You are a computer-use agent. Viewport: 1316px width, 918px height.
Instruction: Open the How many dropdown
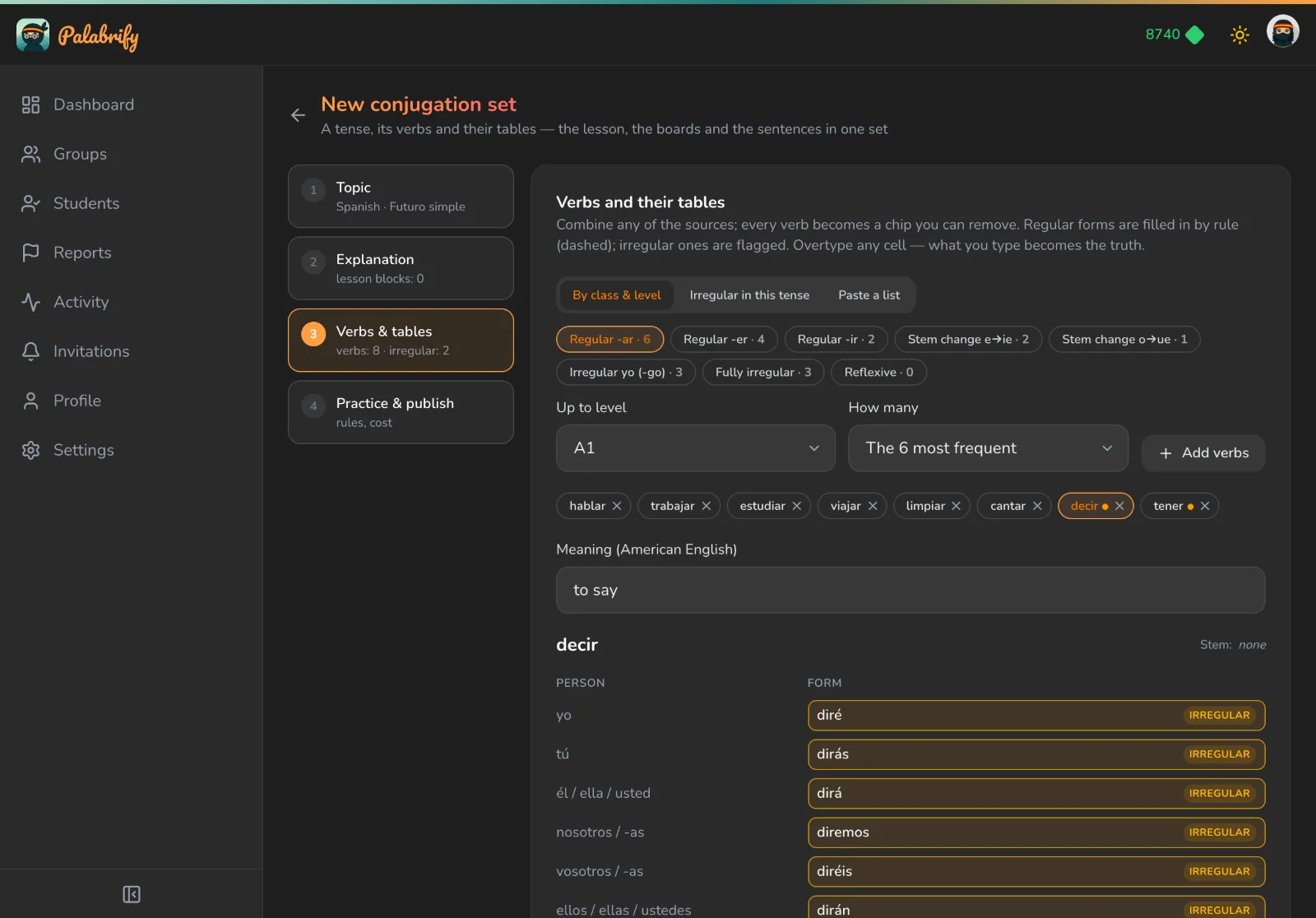click(x=988, y=448)
